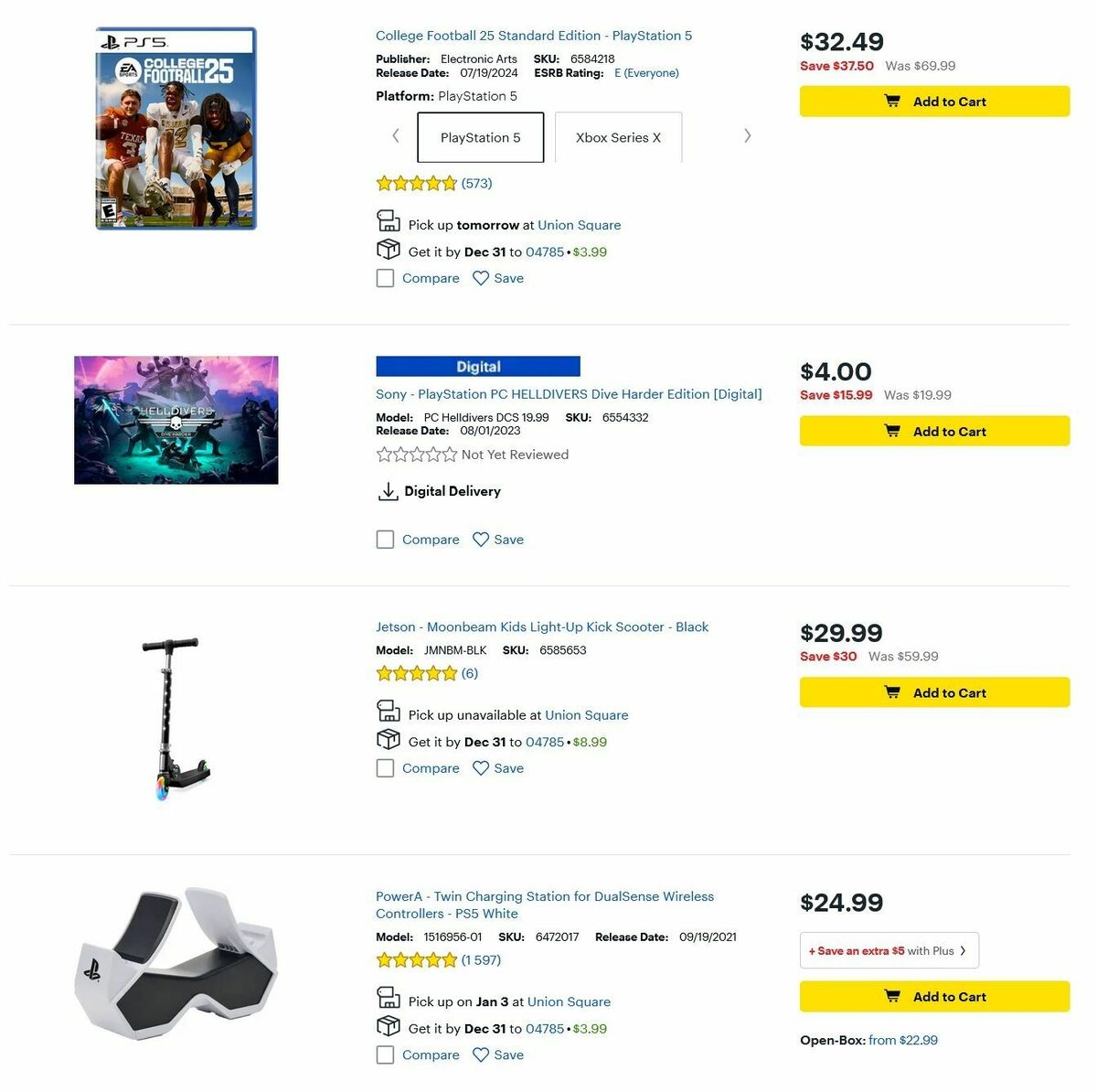Click the store pickup icon for the PowerA charging station
The width and height of the screenshot is (1097, 1092).
(389, 1001)
